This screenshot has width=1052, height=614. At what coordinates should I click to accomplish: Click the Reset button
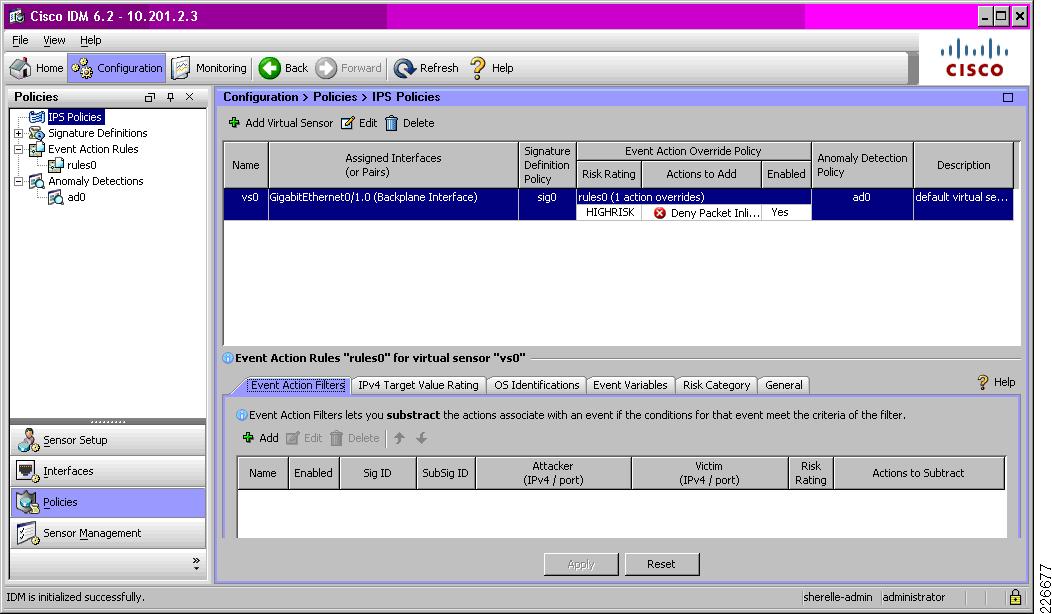click(x=662, y=564)
